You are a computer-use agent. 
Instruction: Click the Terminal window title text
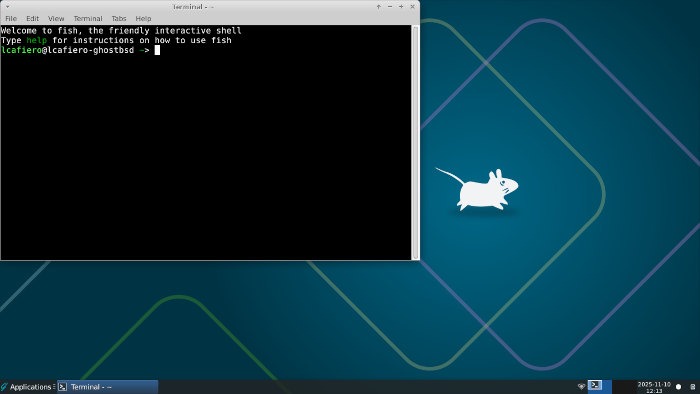[x=193, y=7]
